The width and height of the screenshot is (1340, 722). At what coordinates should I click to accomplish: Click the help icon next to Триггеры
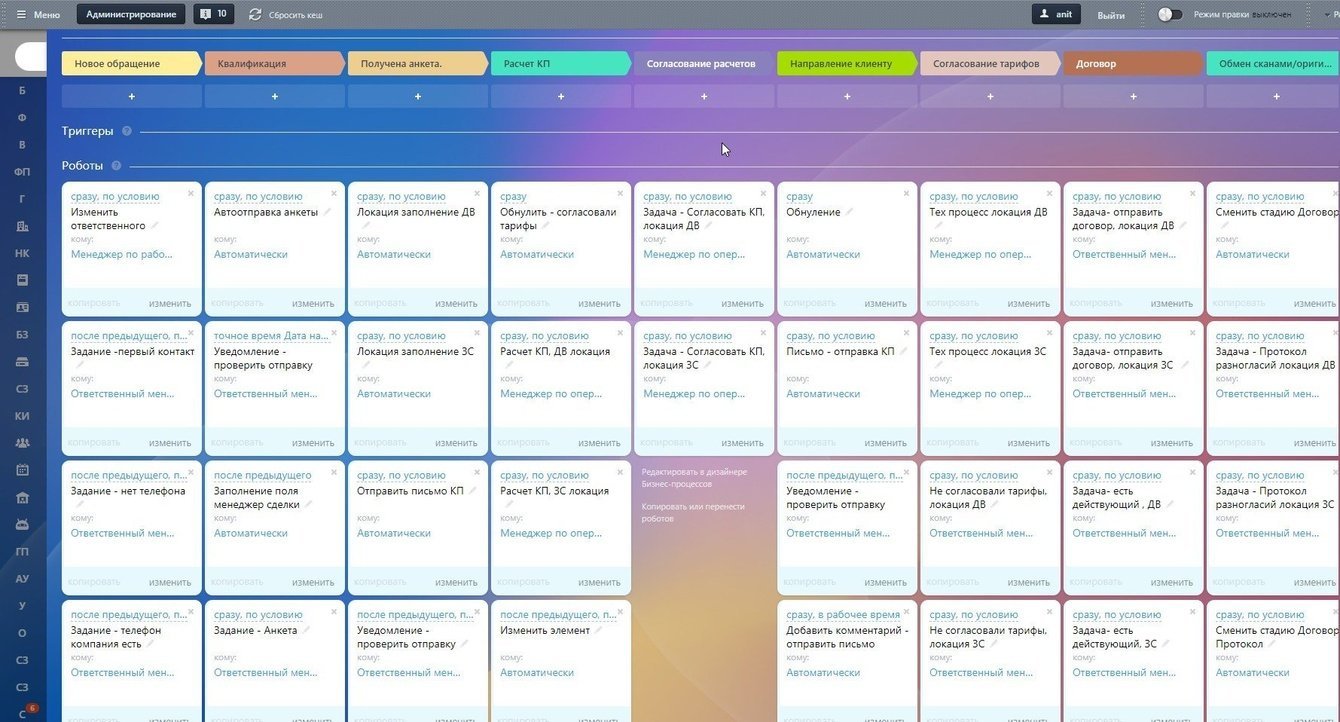[x=127, y=131]
